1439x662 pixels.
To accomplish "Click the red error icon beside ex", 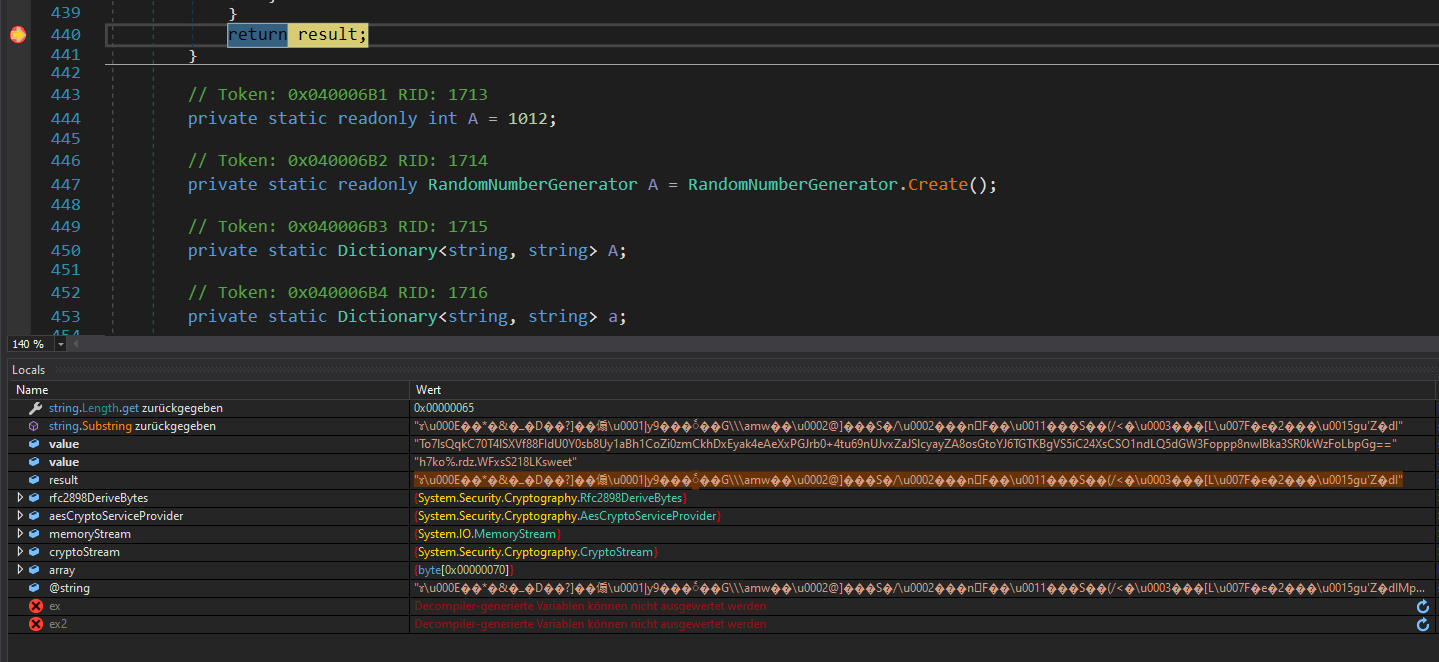I will (x=36, y=606).
